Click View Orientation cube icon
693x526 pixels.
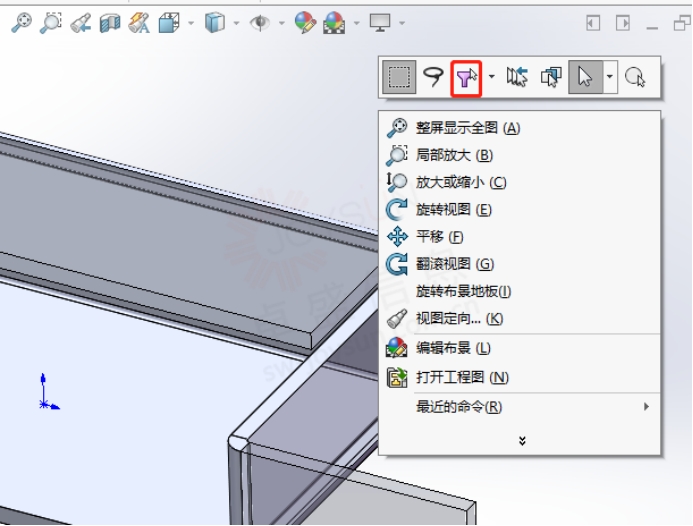click(x=169, y=23)
